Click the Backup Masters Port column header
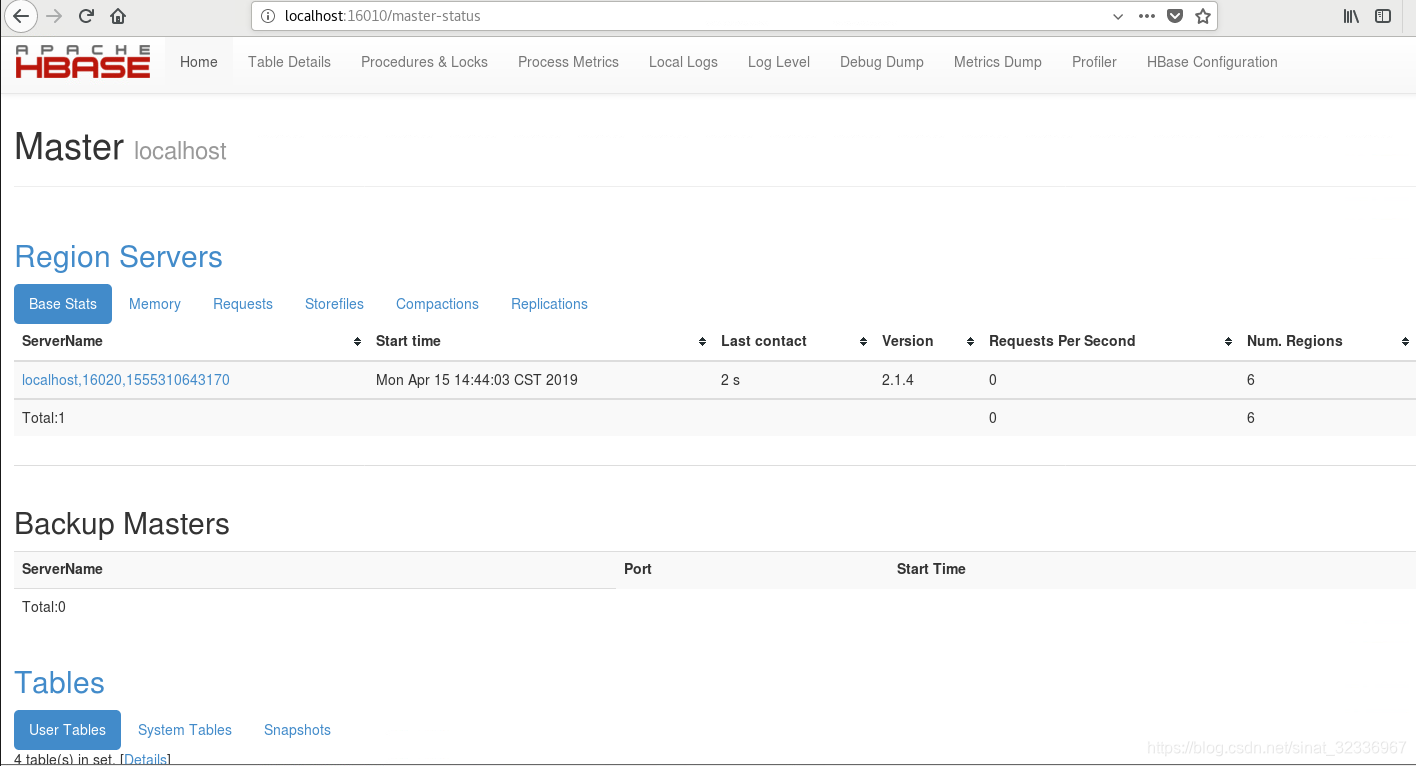 tap(638, 569)
